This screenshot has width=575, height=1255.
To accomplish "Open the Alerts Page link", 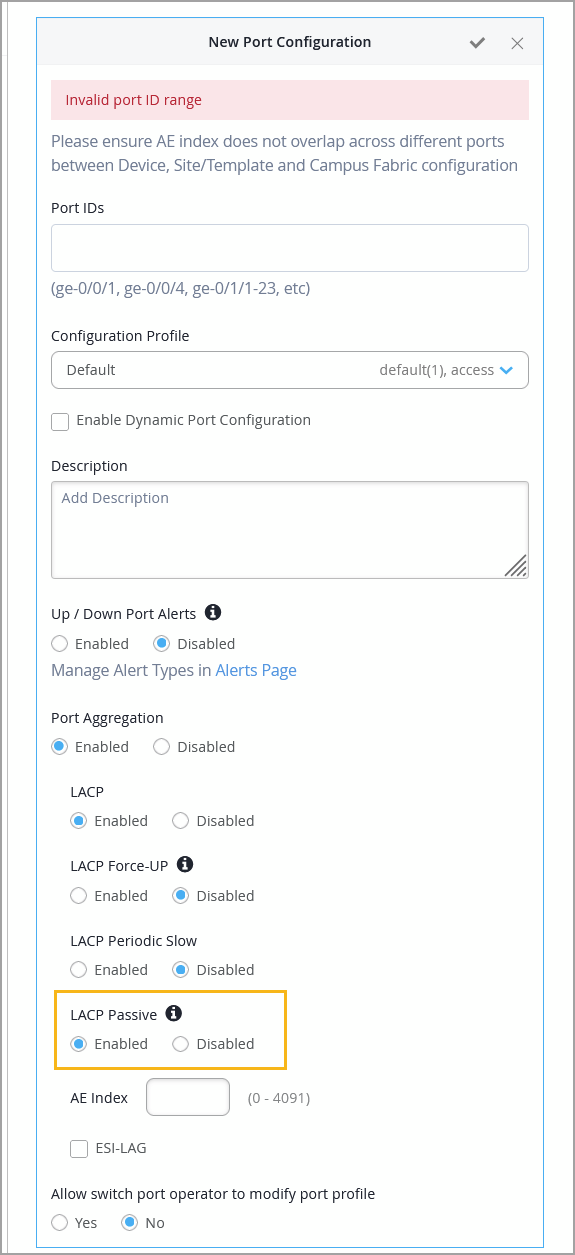I will (256, 670).
